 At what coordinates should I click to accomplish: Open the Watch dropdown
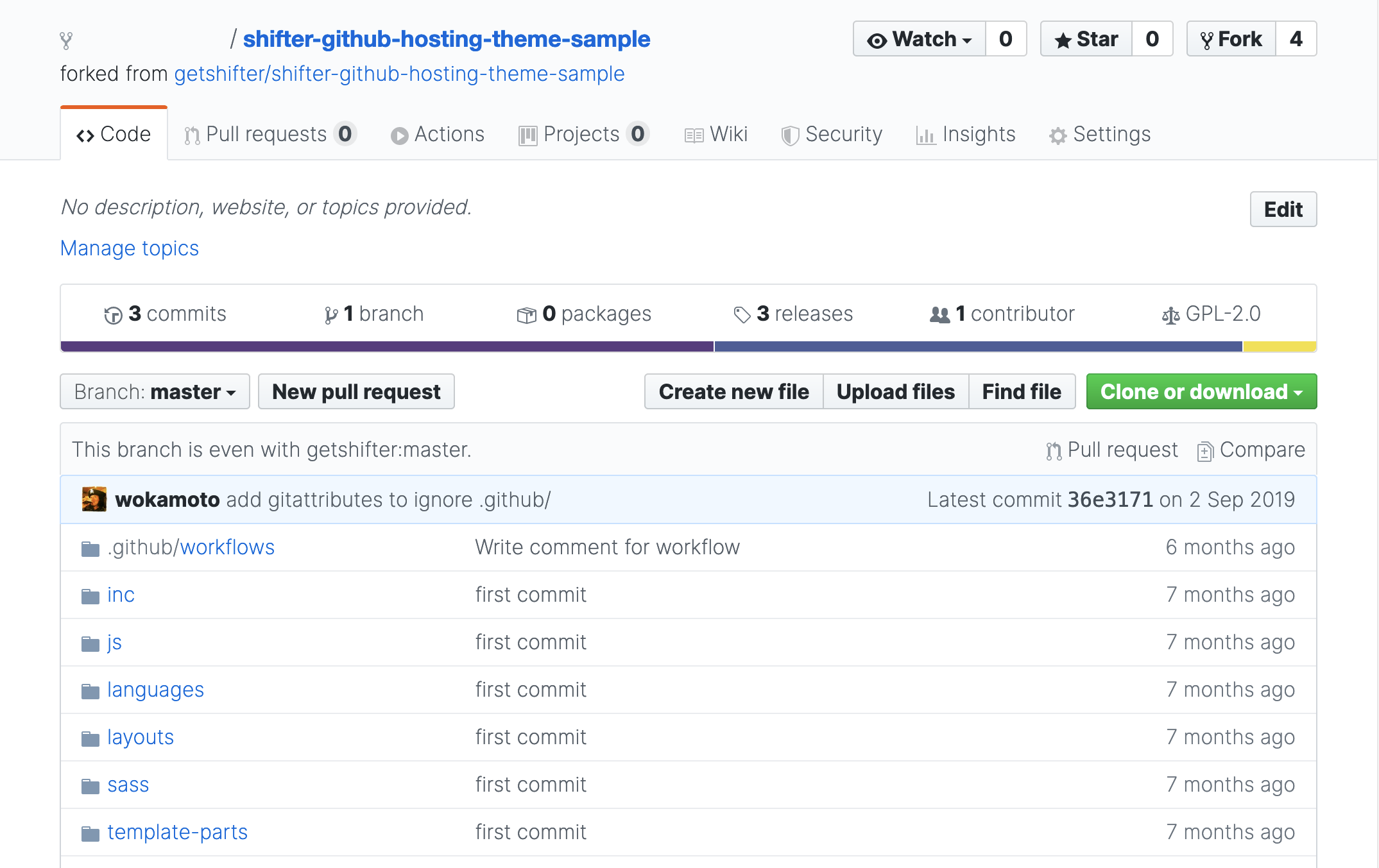919,39
